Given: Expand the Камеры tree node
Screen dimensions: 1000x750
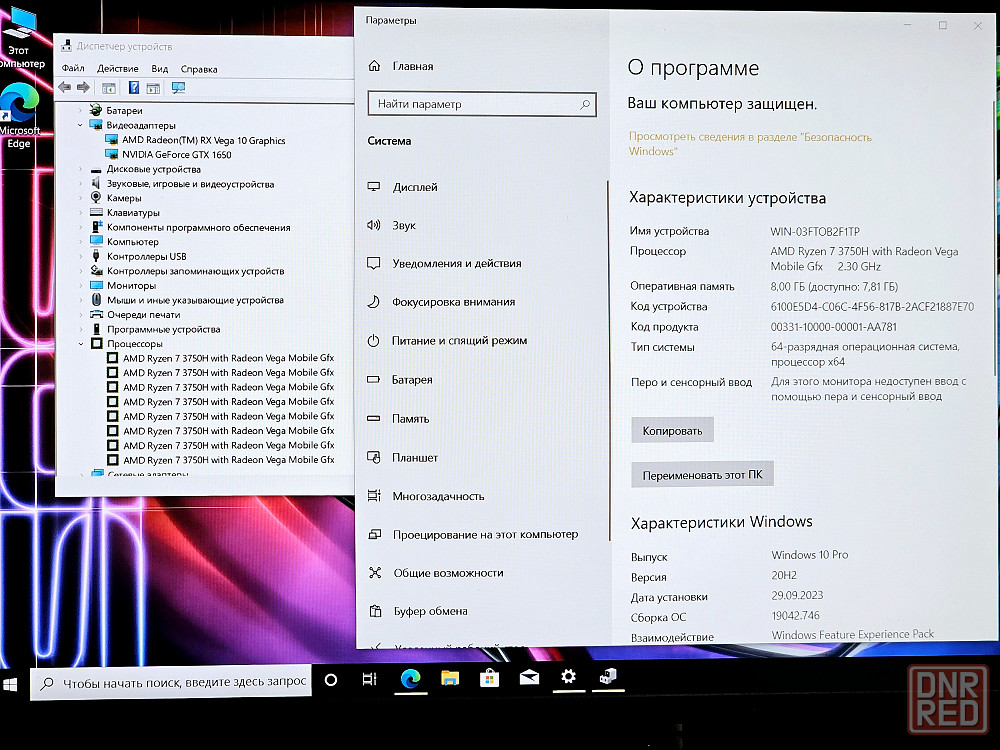Looking at the screenshot, I should click(x=80, y=198).
